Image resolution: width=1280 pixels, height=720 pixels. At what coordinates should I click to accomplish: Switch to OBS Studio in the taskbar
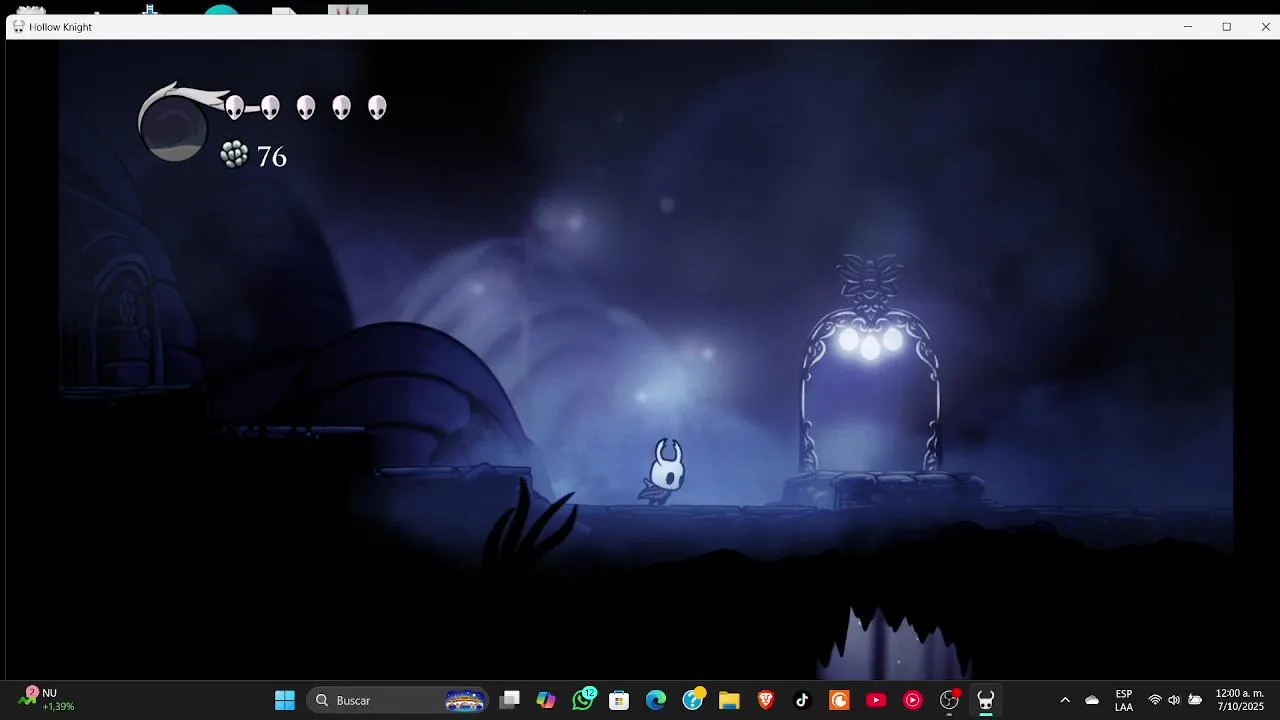click(949, 700)
